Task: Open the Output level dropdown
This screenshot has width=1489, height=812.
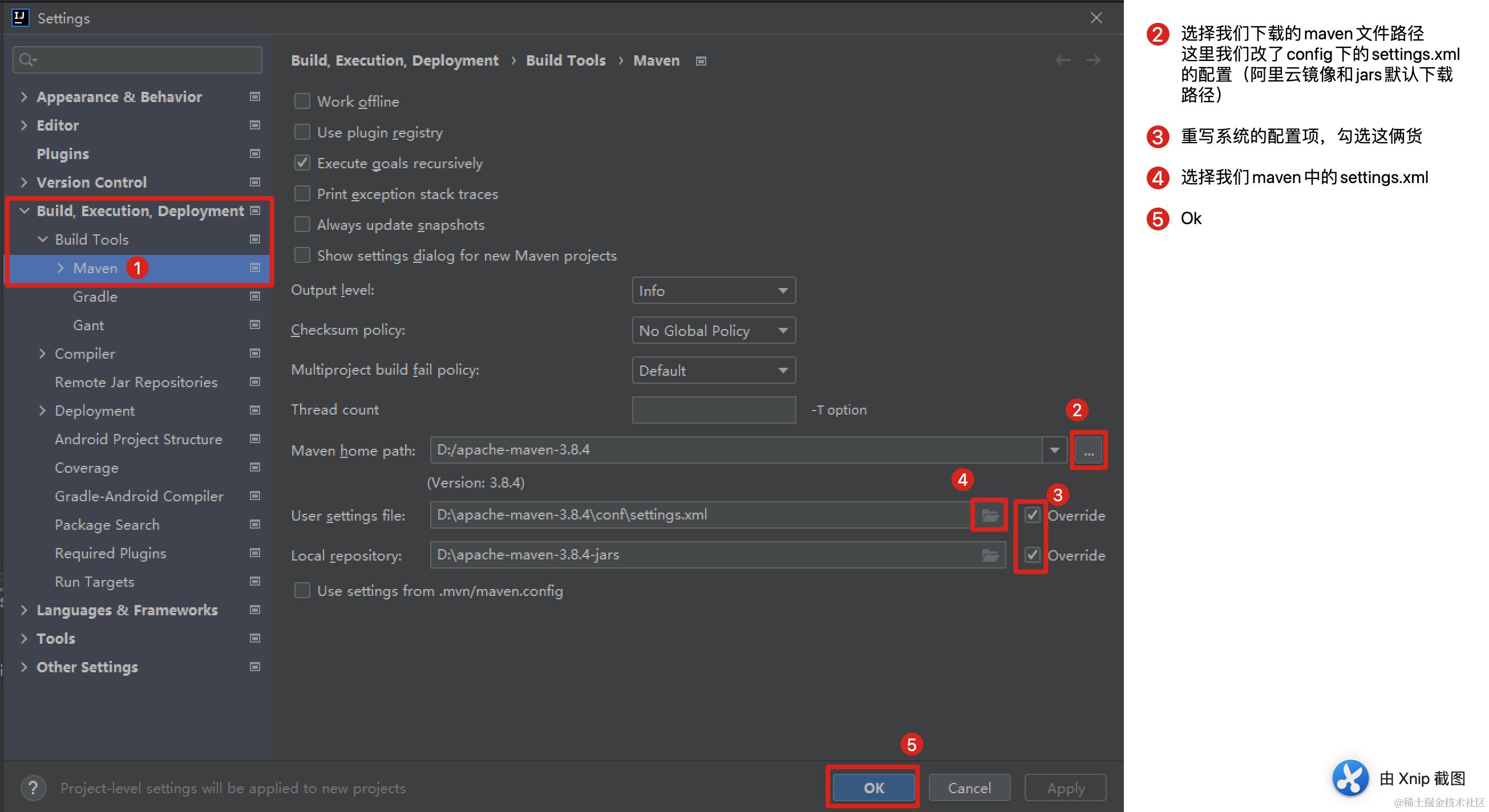Action: pyautogui.click(x=713, y=291)
